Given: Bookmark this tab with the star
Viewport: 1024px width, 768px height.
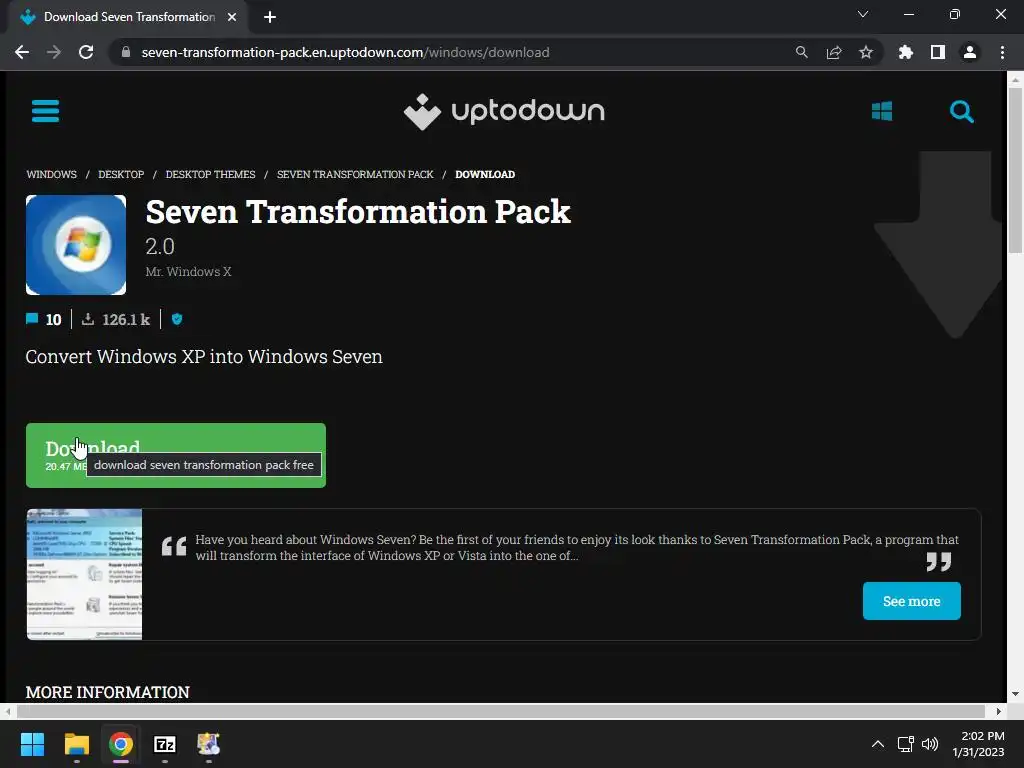Looking at the screenshot, I should click(866, 52).
